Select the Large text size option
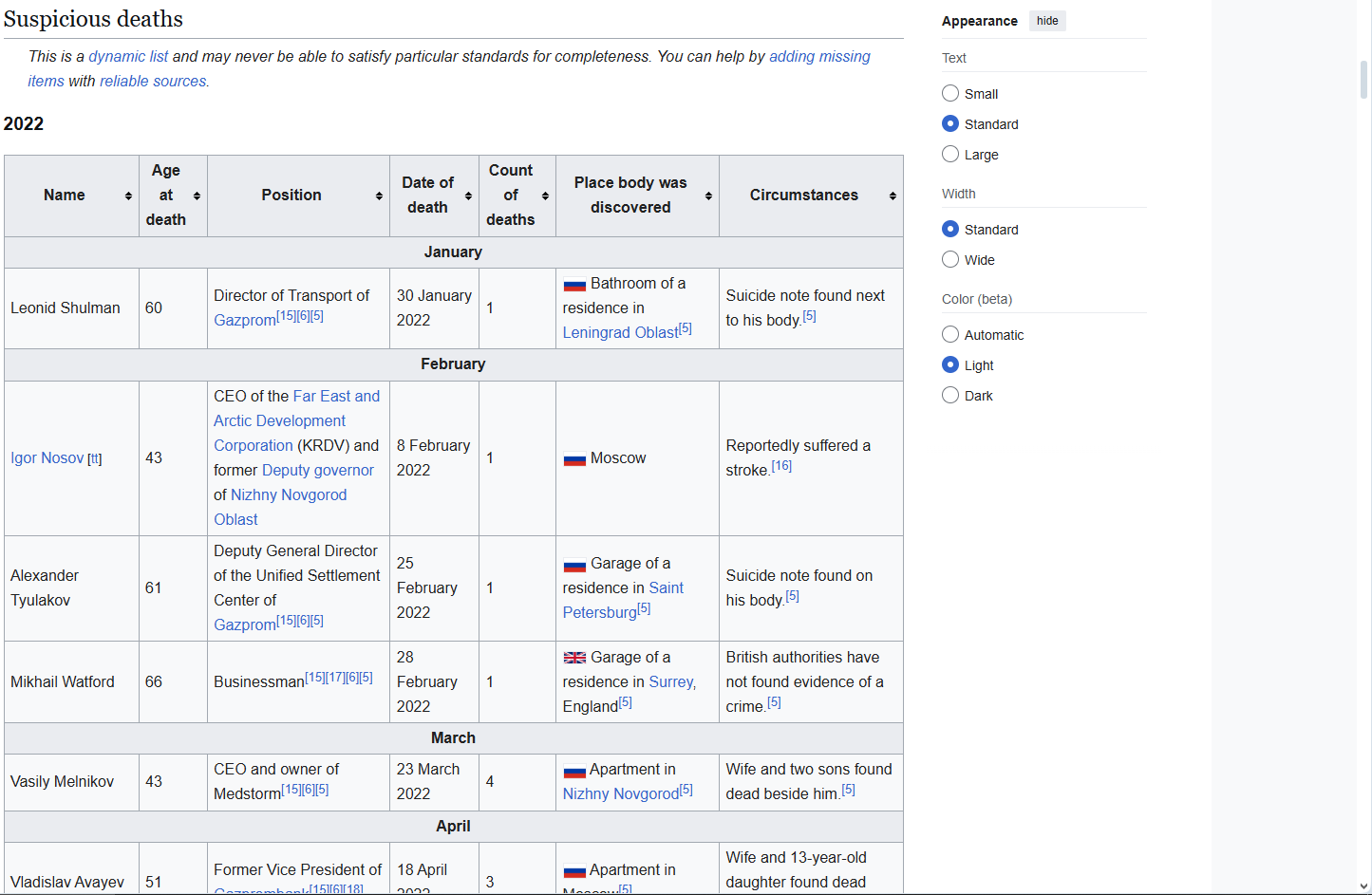Viewport: 1372px width, 895px height. click(x=950, y=154)
